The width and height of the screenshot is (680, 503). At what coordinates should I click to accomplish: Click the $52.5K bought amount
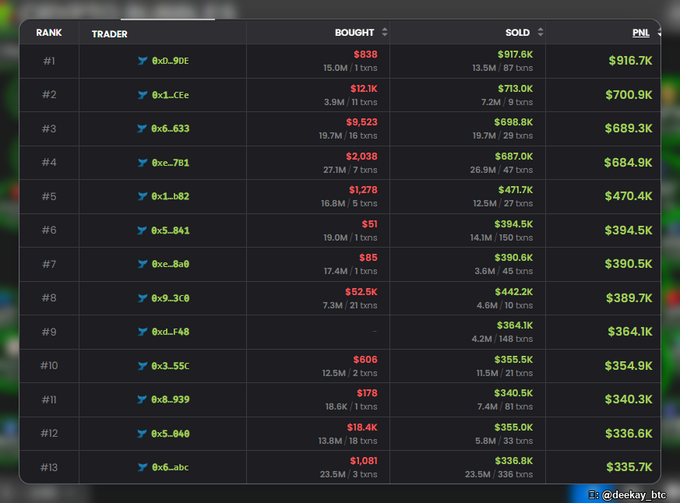pyautogui.click(x=361, y=292)
